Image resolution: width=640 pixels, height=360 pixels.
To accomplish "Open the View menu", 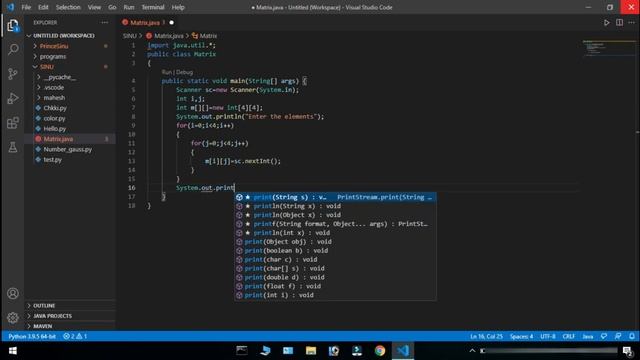I will 94,7.
